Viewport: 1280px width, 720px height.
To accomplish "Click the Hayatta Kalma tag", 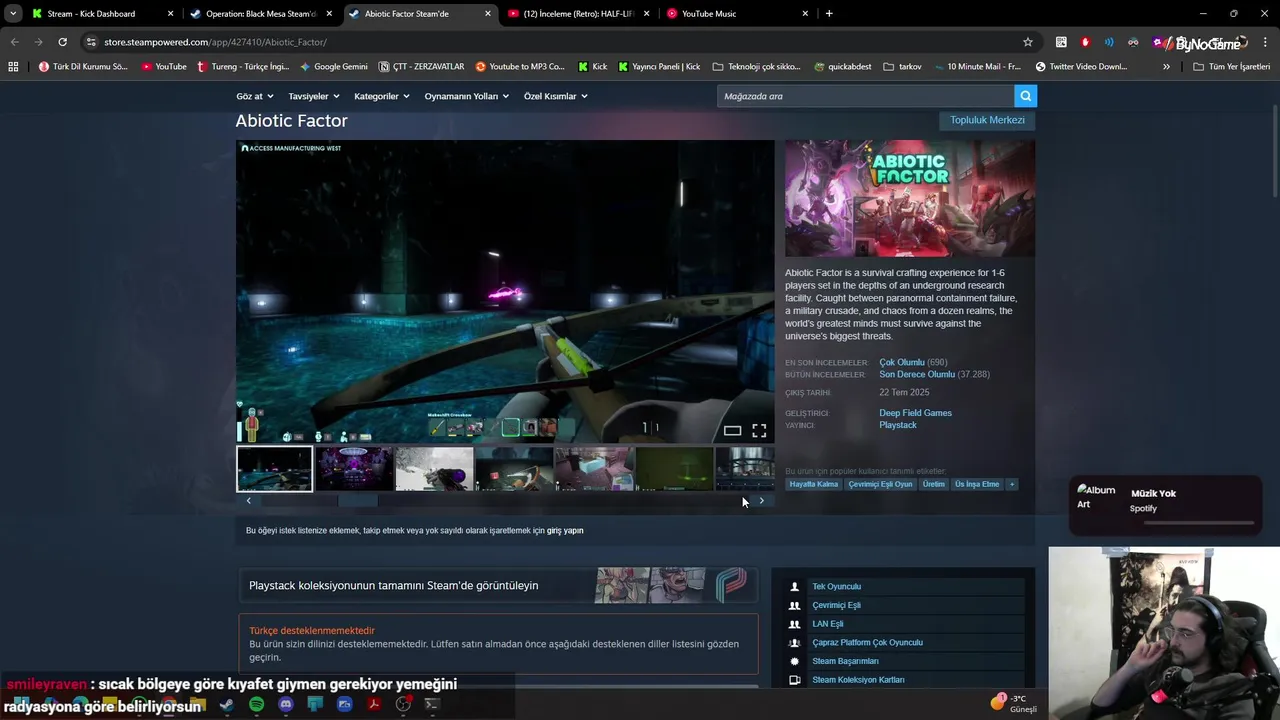I will [813, 484].
